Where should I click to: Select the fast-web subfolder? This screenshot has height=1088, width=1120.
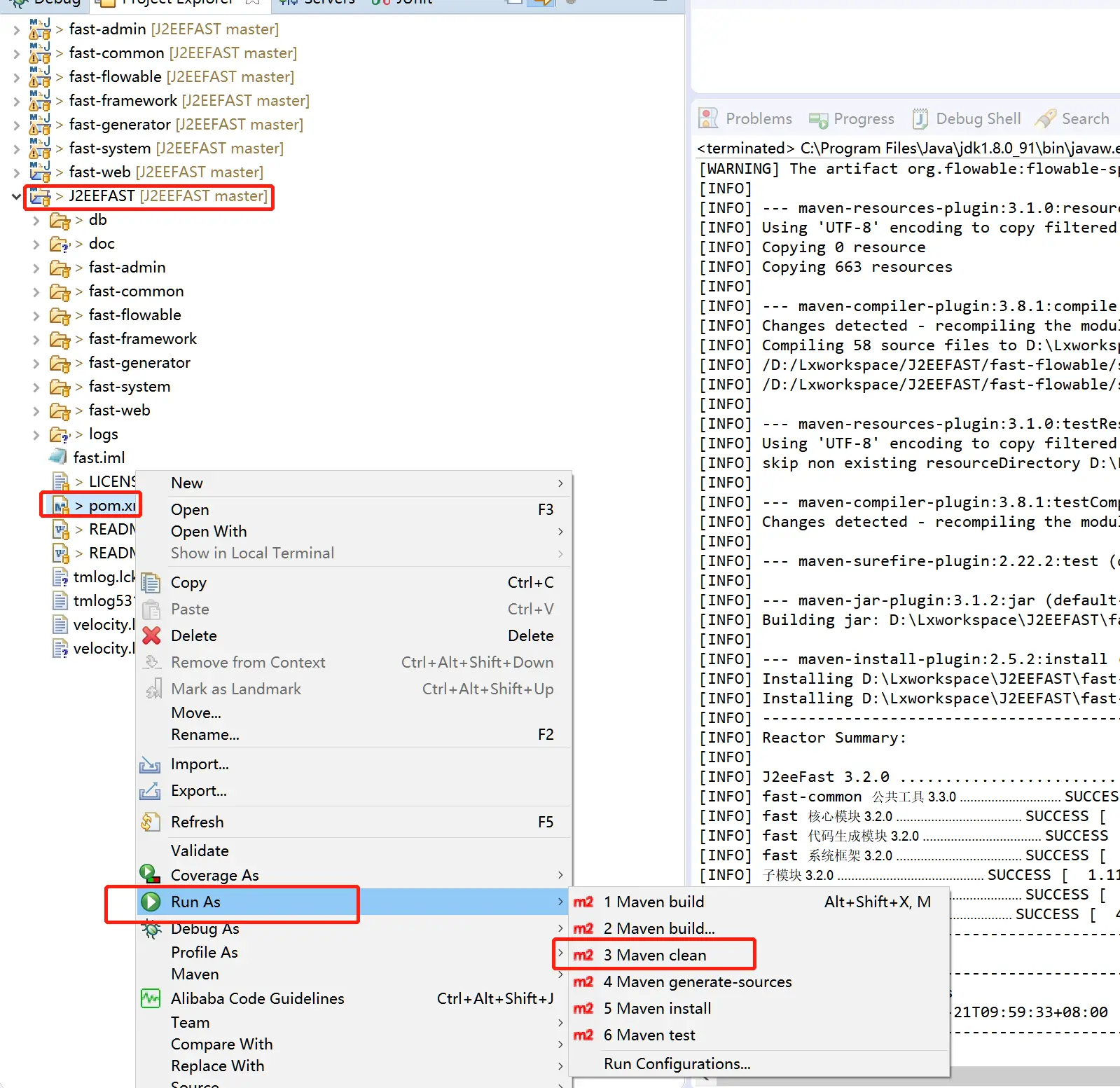pyautogui.click(x=119, y=411)
